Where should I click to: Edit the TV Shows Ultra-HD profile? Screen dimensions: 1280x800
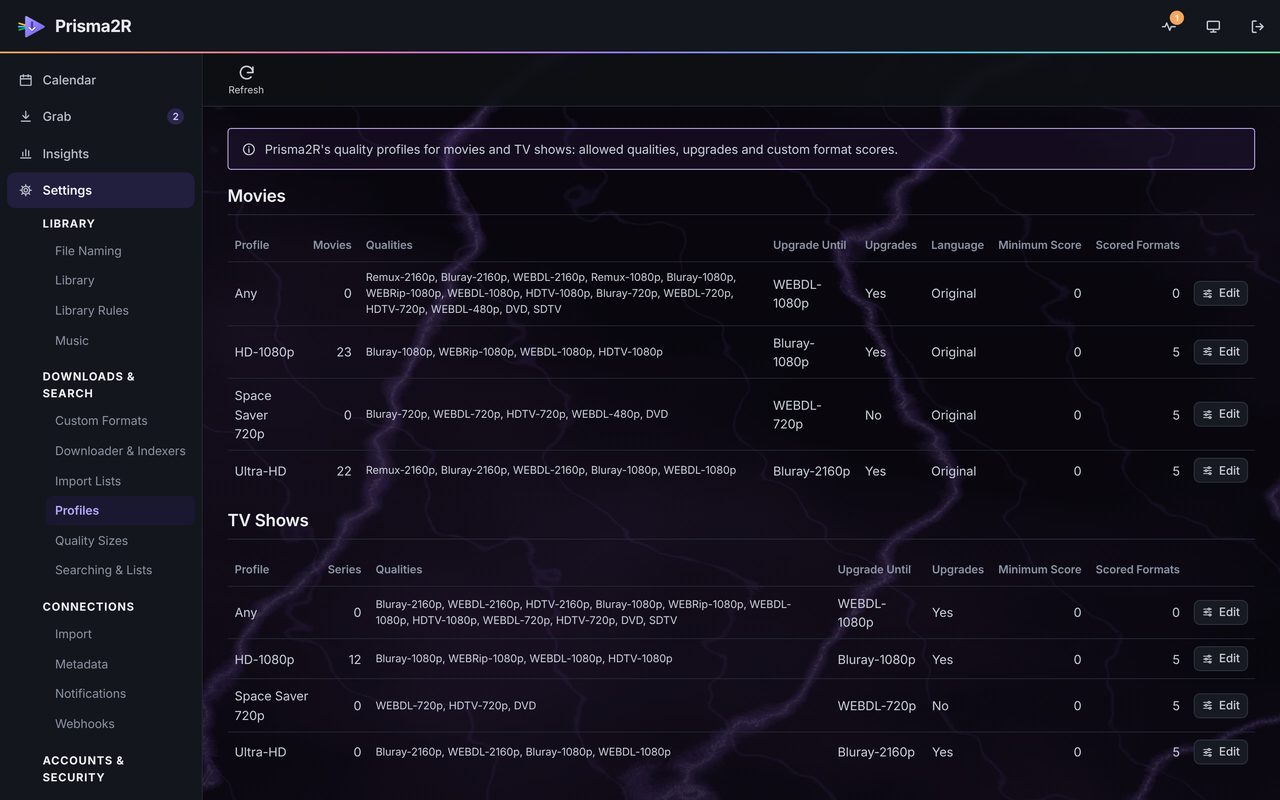click(1220, 752)
